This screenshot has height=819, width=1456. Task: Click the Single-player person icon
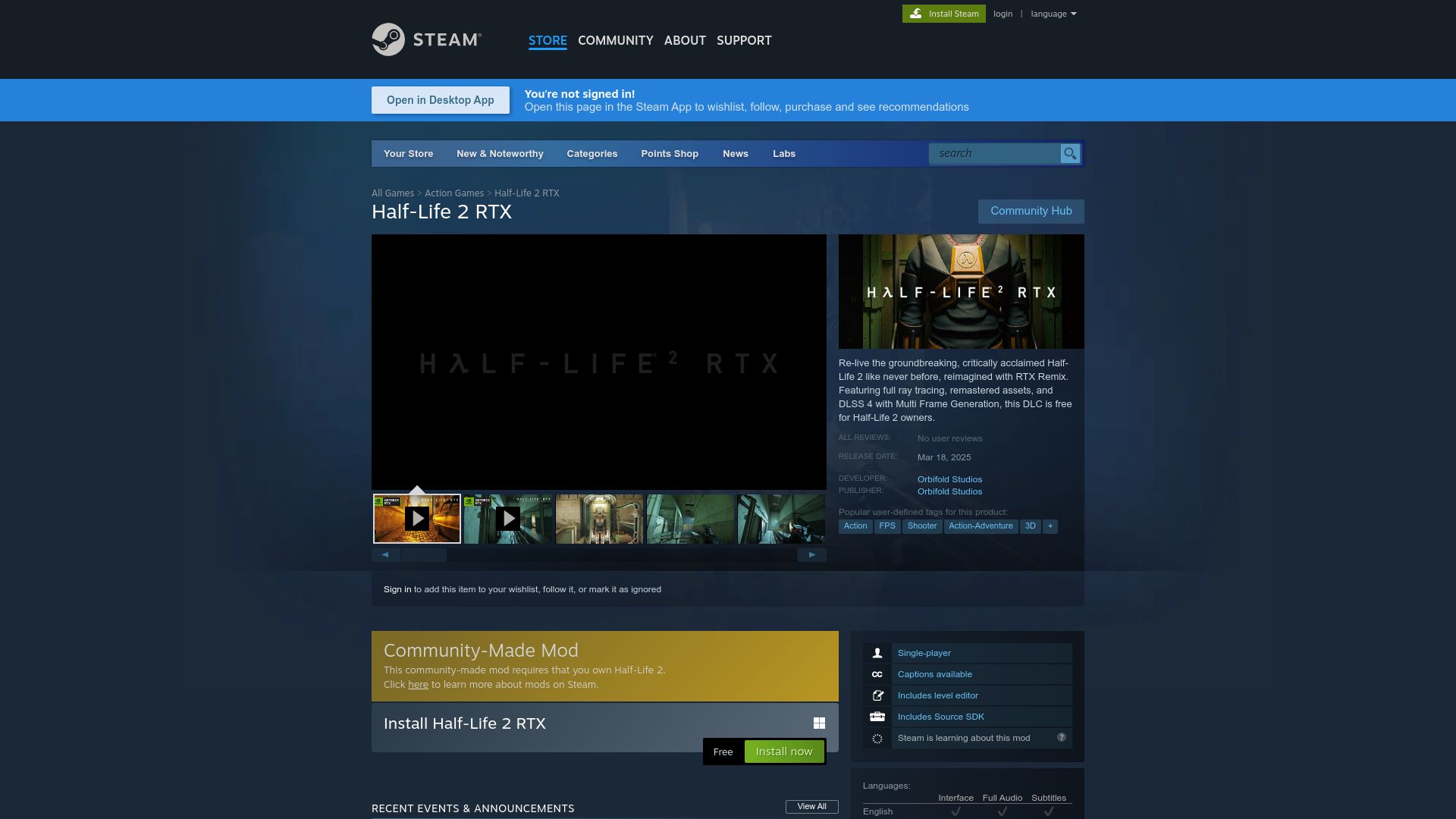coord(877,653)
